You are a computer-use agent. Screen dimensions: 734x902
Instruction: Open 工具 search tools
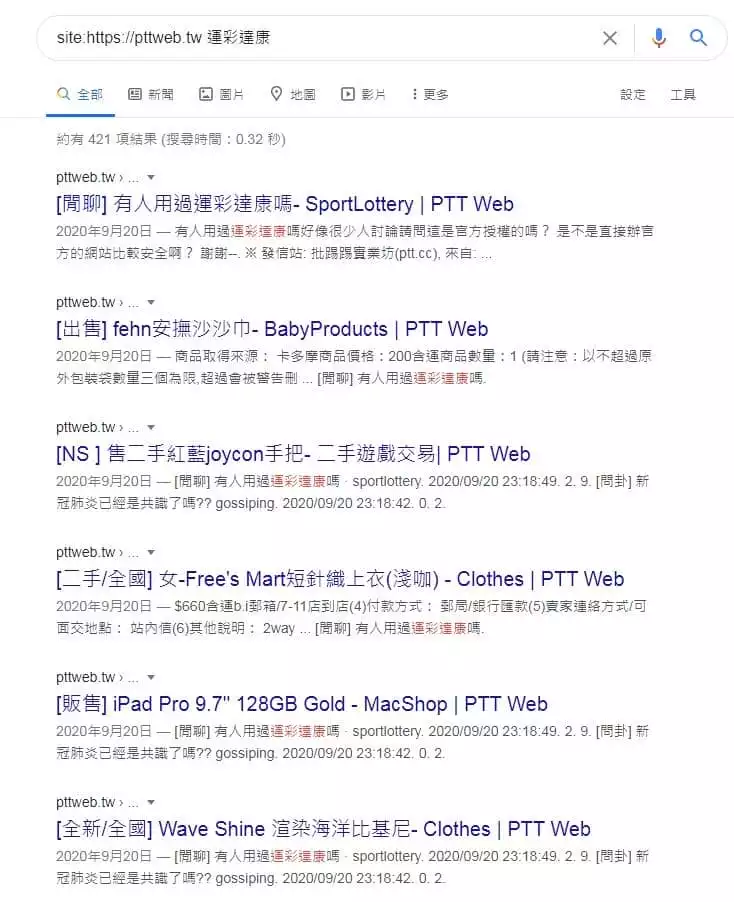tap(683, 94)
